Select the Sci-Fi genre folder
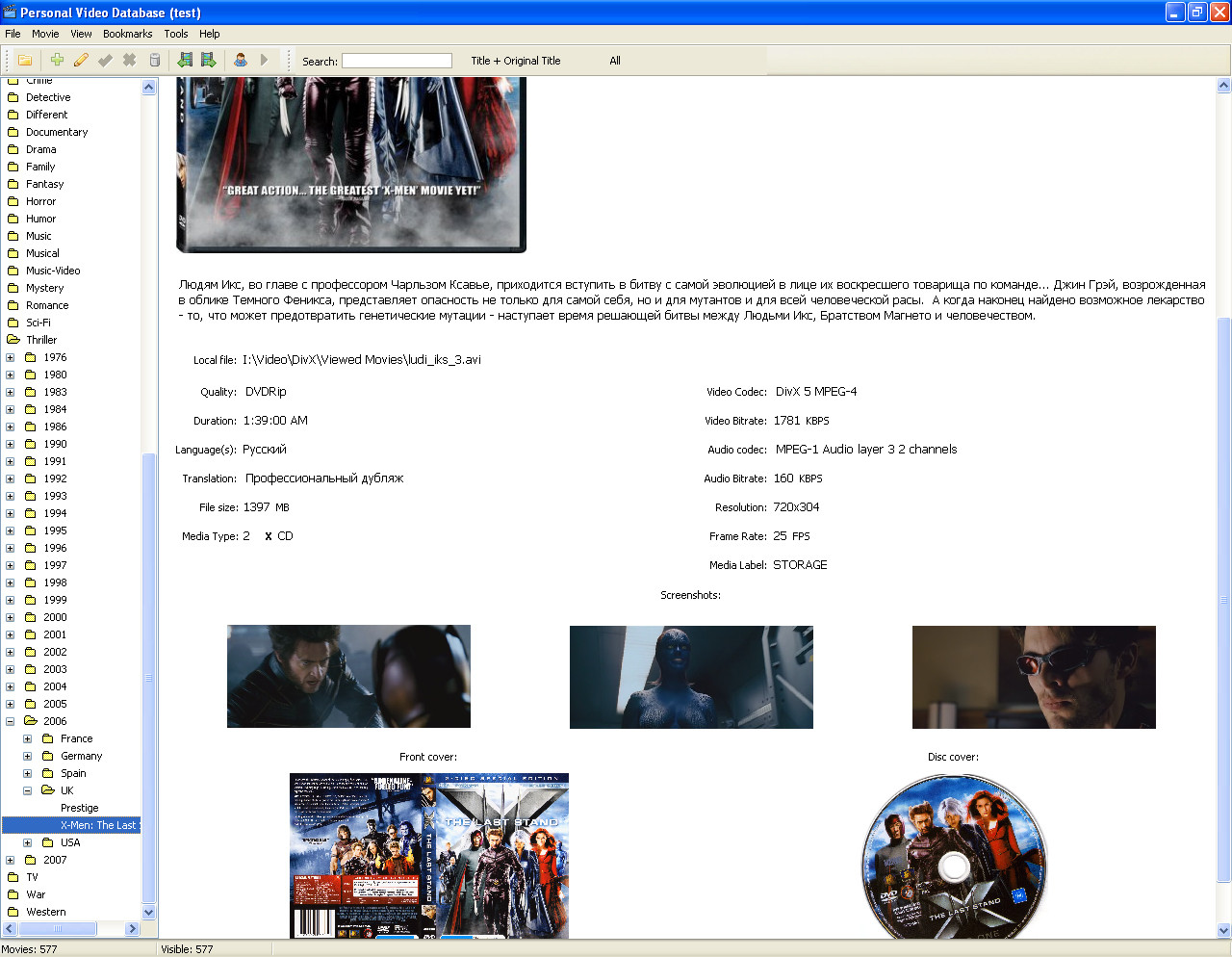This screenshot has width=1232, height=957. (x=38, y=323)
